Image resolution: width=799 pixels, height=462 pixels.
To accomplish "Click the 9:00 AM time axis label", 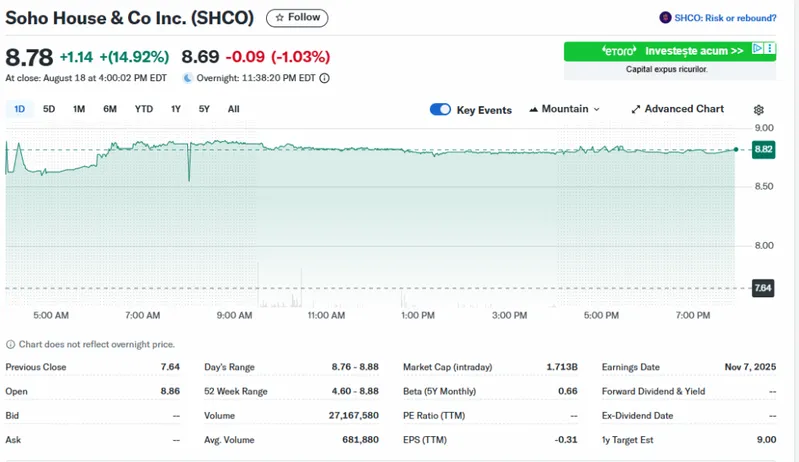I will (x=234, y=316).
